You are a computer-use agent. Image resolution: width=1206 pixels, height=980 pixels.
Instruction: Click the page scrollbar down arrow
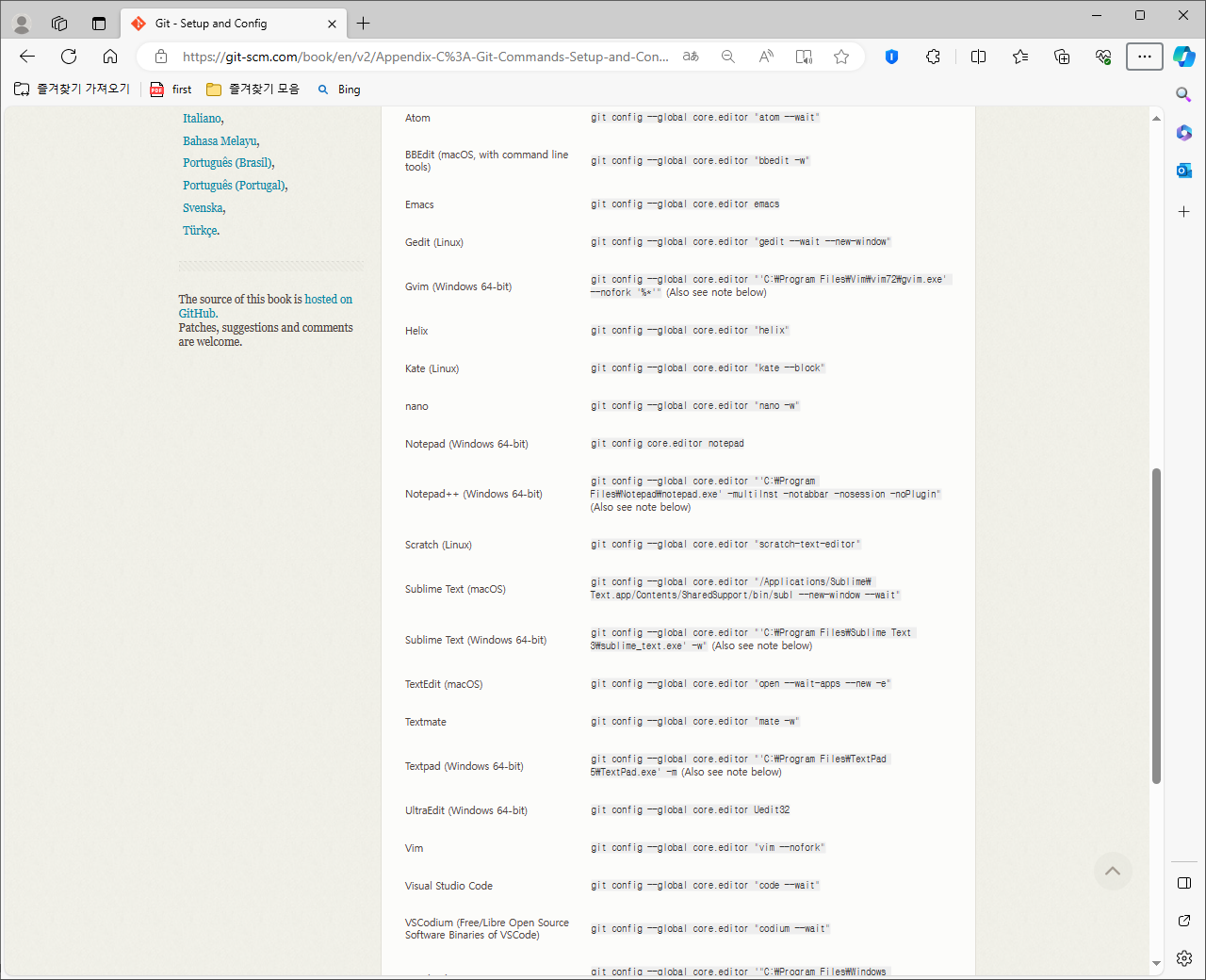point(1156,964)
